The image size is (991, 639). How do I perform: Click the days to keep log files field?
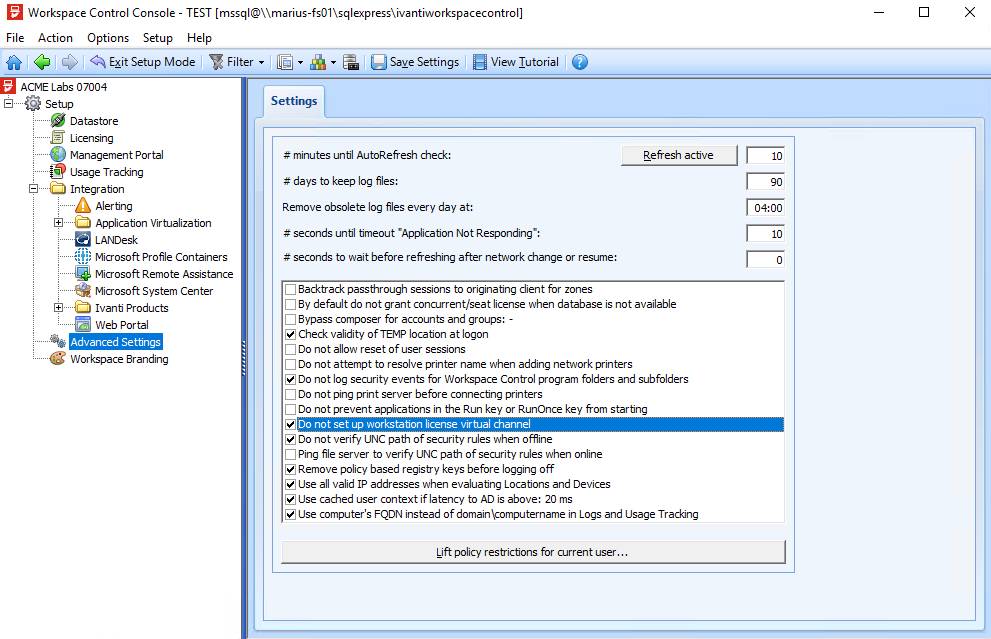click(765, 182)
